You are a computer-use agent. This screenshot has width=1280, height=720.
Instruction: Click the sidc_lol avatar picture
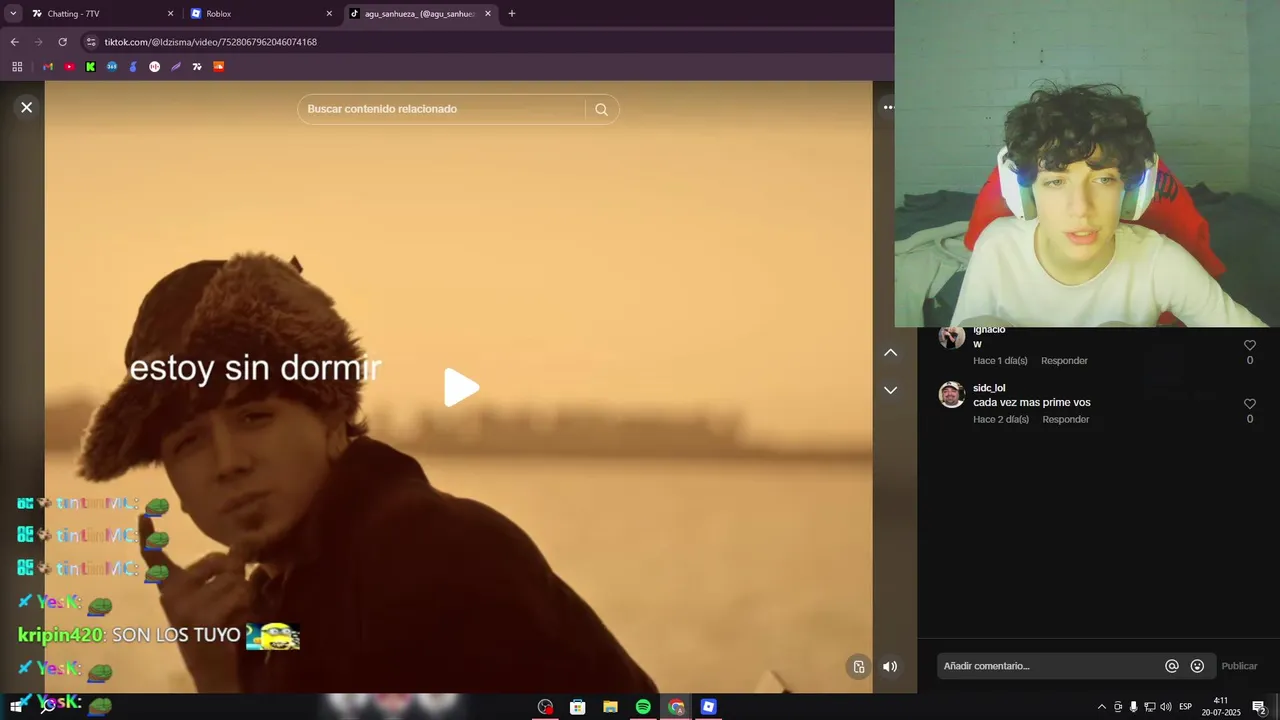click(x=951, y=395)
